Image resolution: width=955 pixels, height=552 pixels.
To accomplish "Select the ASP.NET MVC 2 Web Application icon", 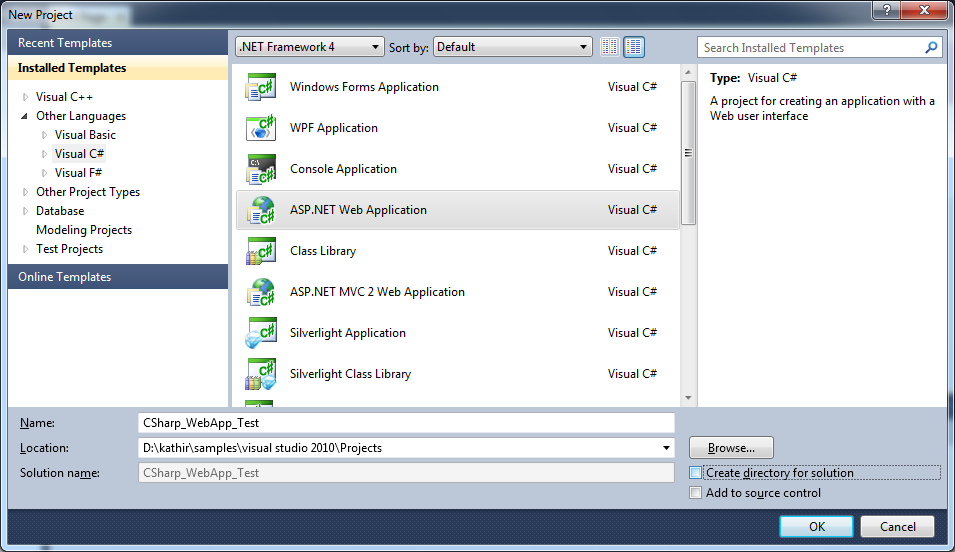I will [261, 292].
